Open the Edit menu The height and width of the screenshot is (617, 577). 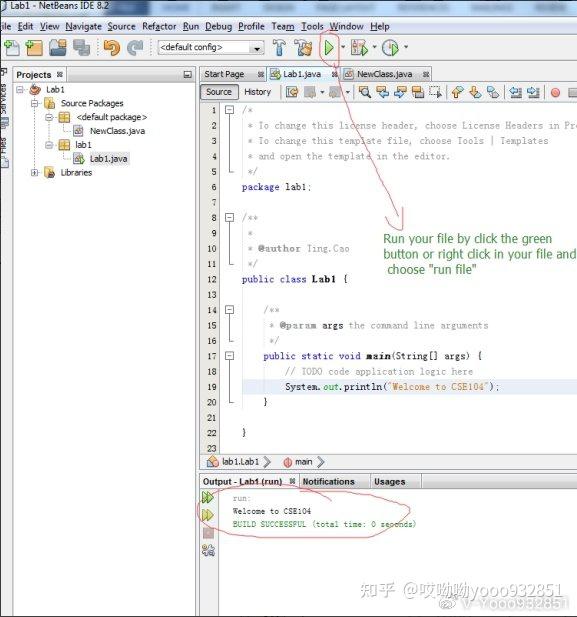point(26,27)
